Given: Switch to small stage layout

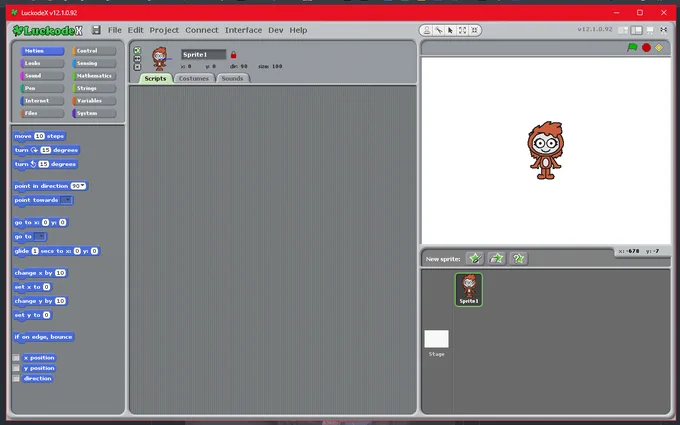Looking at the screenshot, I should click(x=623, y=30).
